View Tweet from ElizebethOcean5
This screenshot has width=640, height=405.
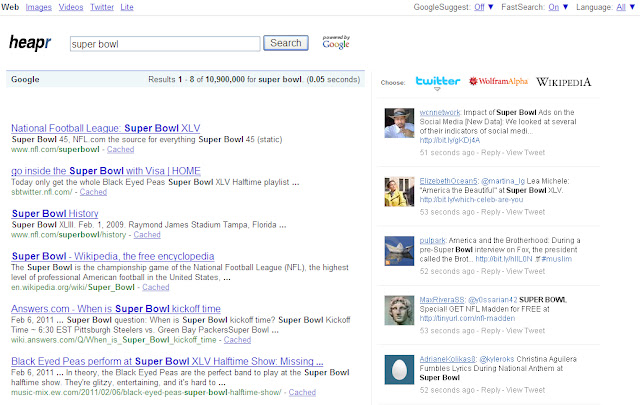[x=525, y=212]
